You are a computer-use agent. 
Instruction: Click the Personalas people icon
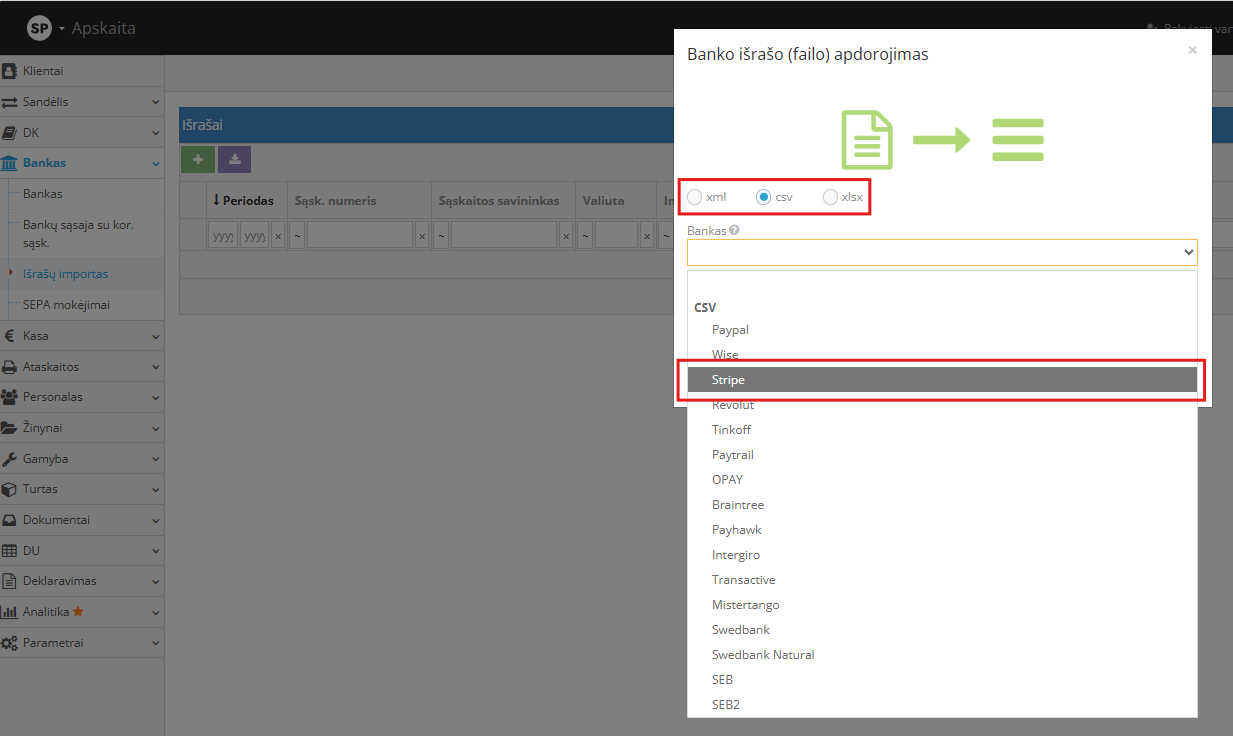11,397
